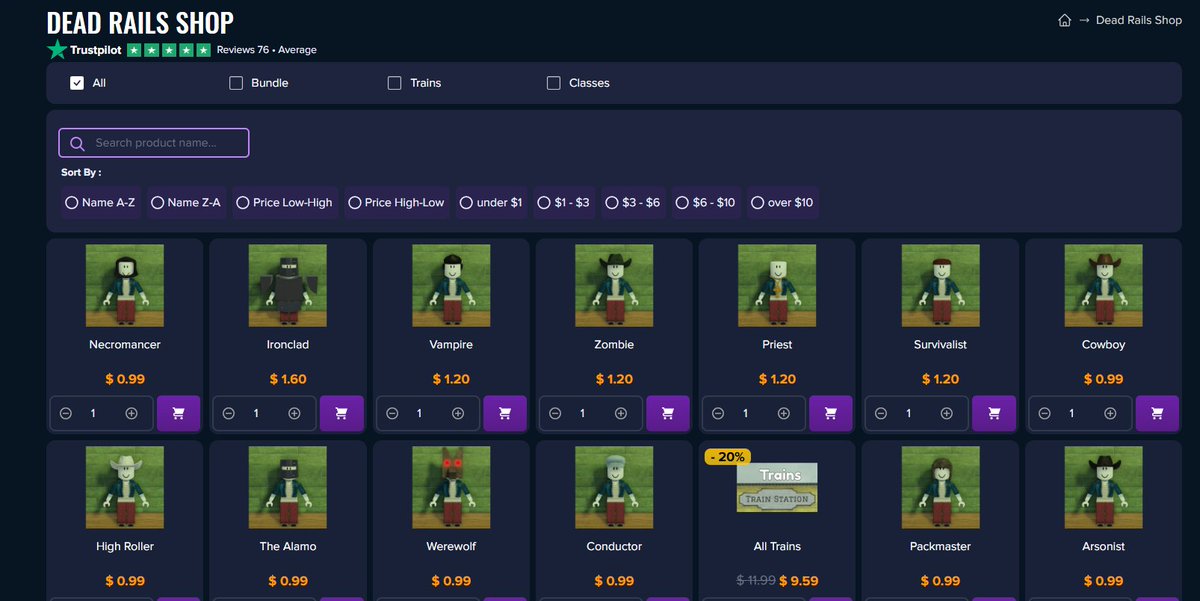Decrease Survivalist quantity with minus icon

pyautogui.click(x=881, y=413)
